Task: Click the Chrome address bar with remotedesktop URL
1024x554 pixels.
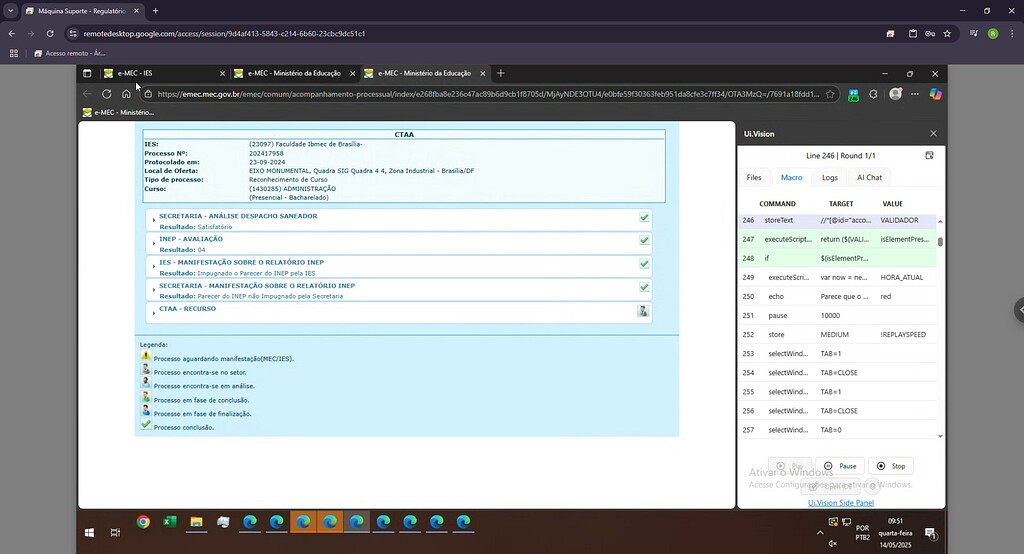Action: [224, 33]
